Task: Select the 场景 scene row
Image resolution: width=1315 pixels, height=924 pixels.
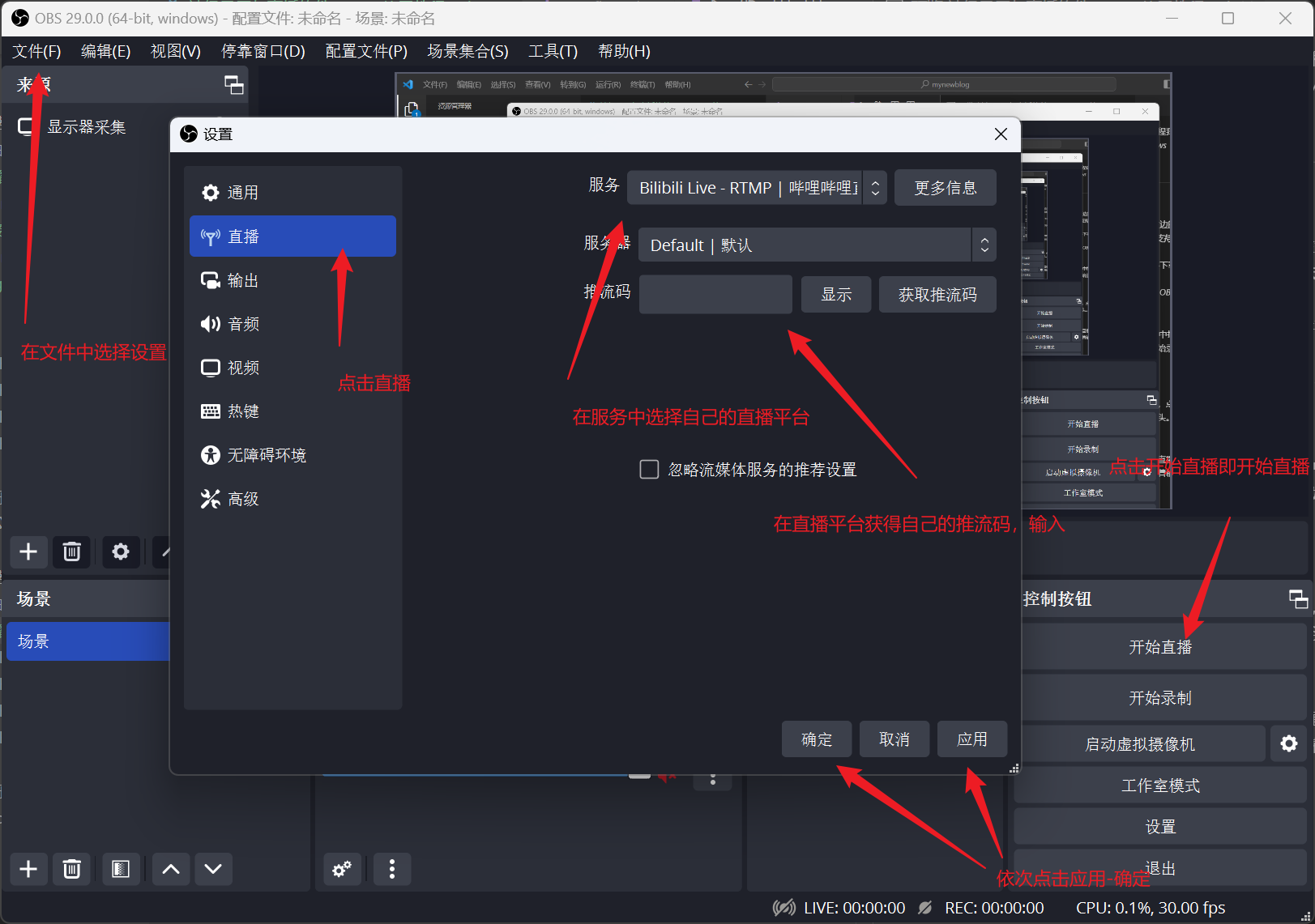Action: tap(88, 641)
